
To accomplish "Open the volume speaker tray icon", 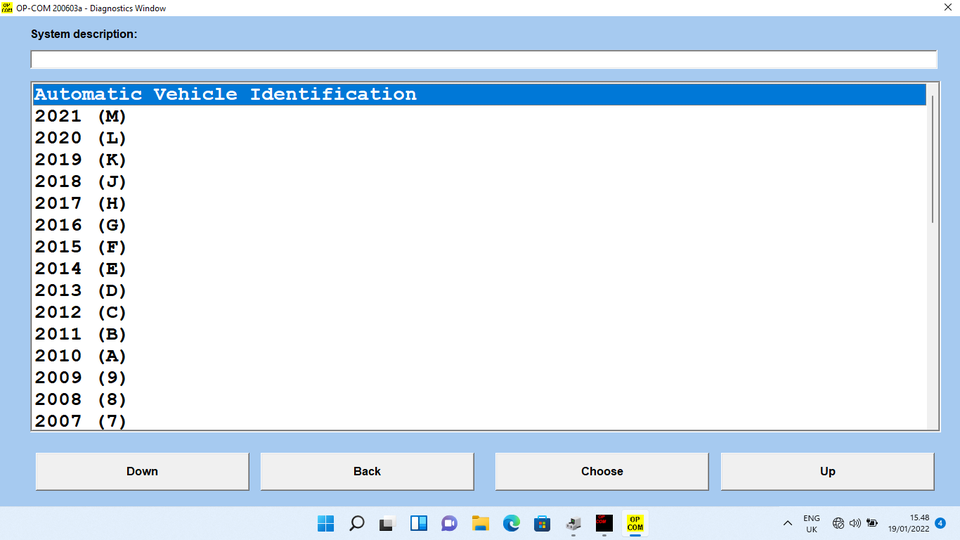I will [855, 523].
